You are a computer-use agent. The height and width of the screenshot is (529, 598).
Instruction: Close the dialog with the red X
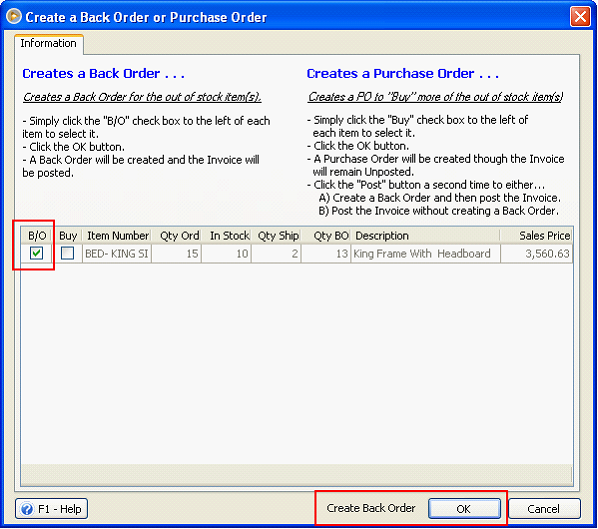[580, 17]
